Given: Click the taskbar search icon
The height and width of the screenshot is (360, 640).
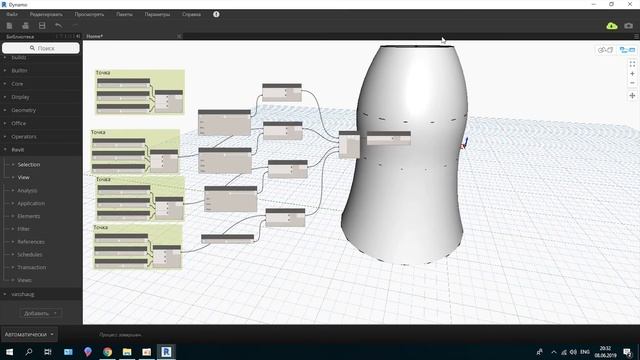Looking at the screenshot, I should pyautogui.click(x=29, y=352).
